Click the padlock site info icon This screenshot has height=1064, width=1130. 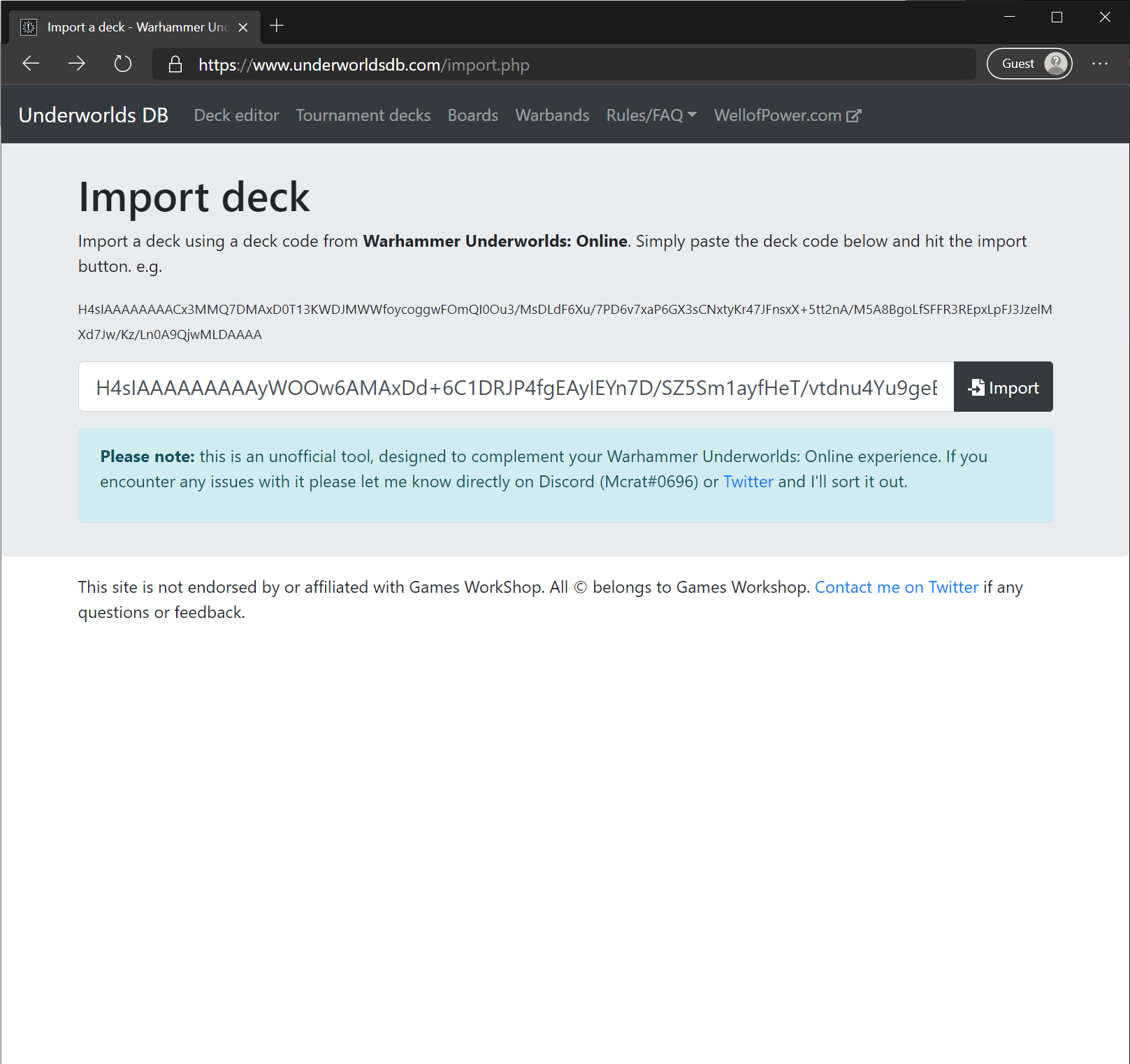(175, 64)
